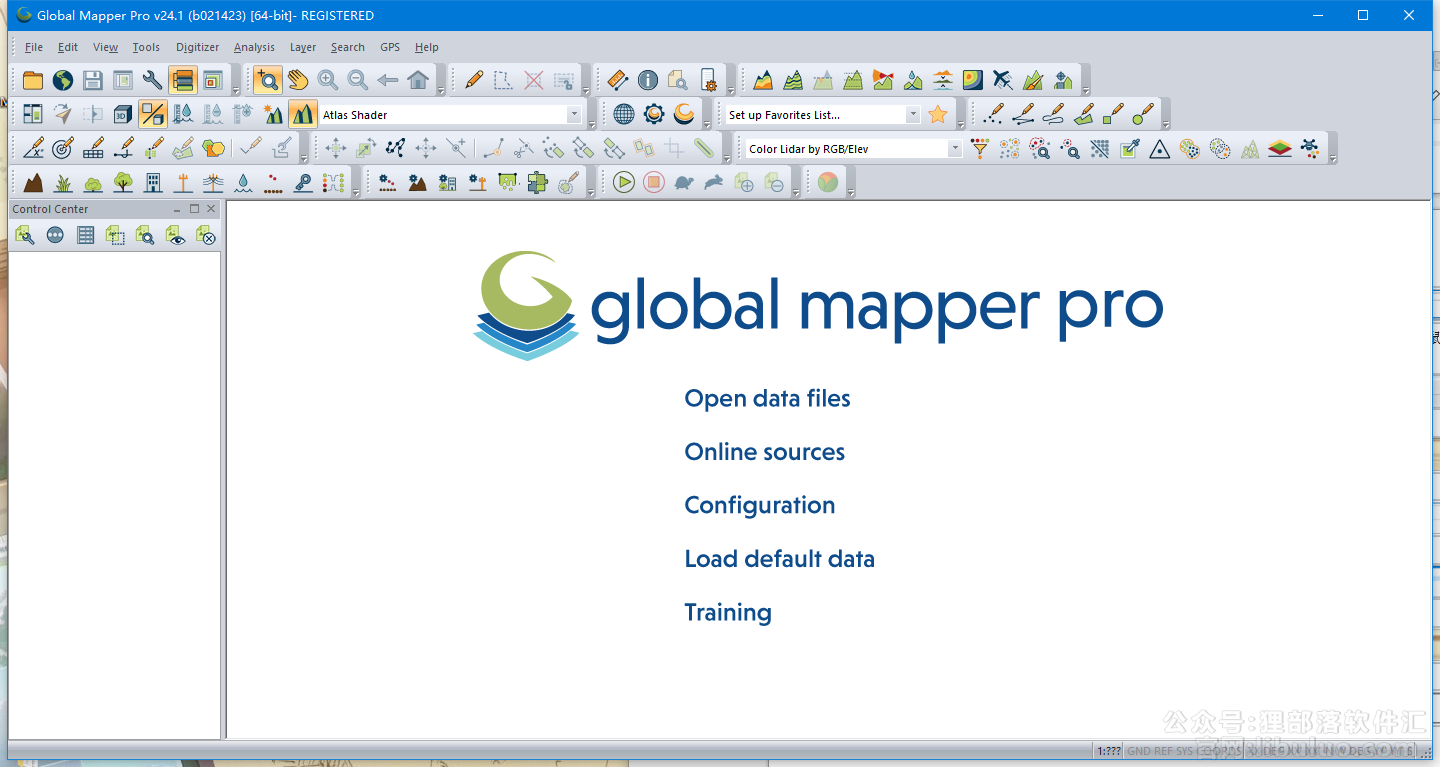Click the Load default data link
Image resolution: width=1440 pixels, height=767 pixels.
pyautogui.click(x=779, y=559)
